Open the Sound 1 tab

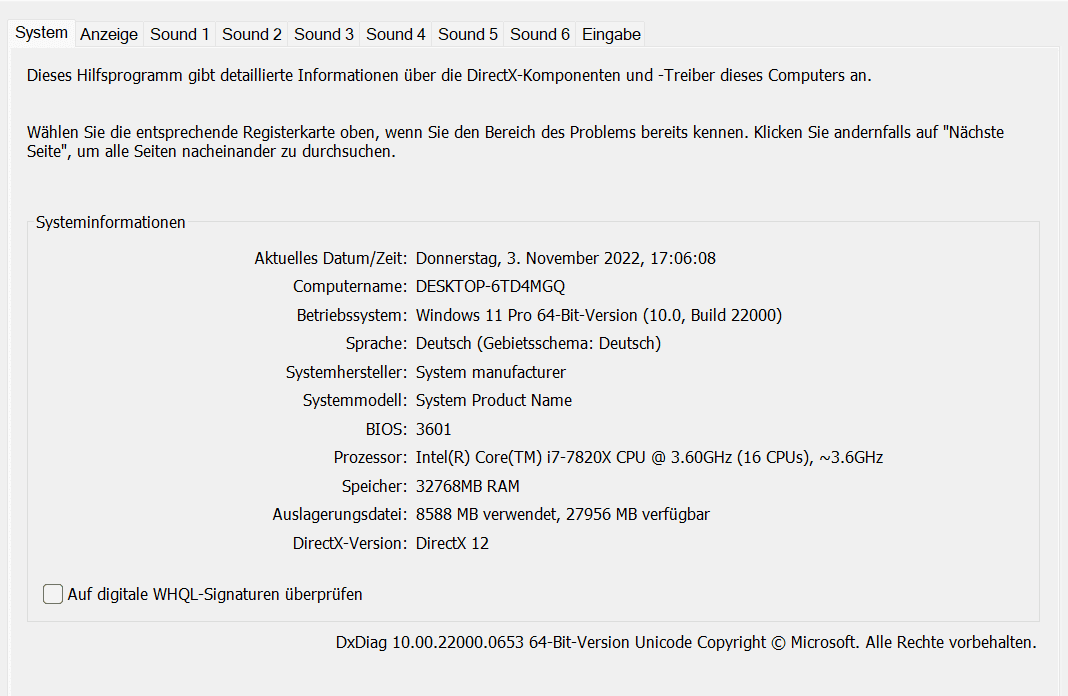[x=180, y=34]
